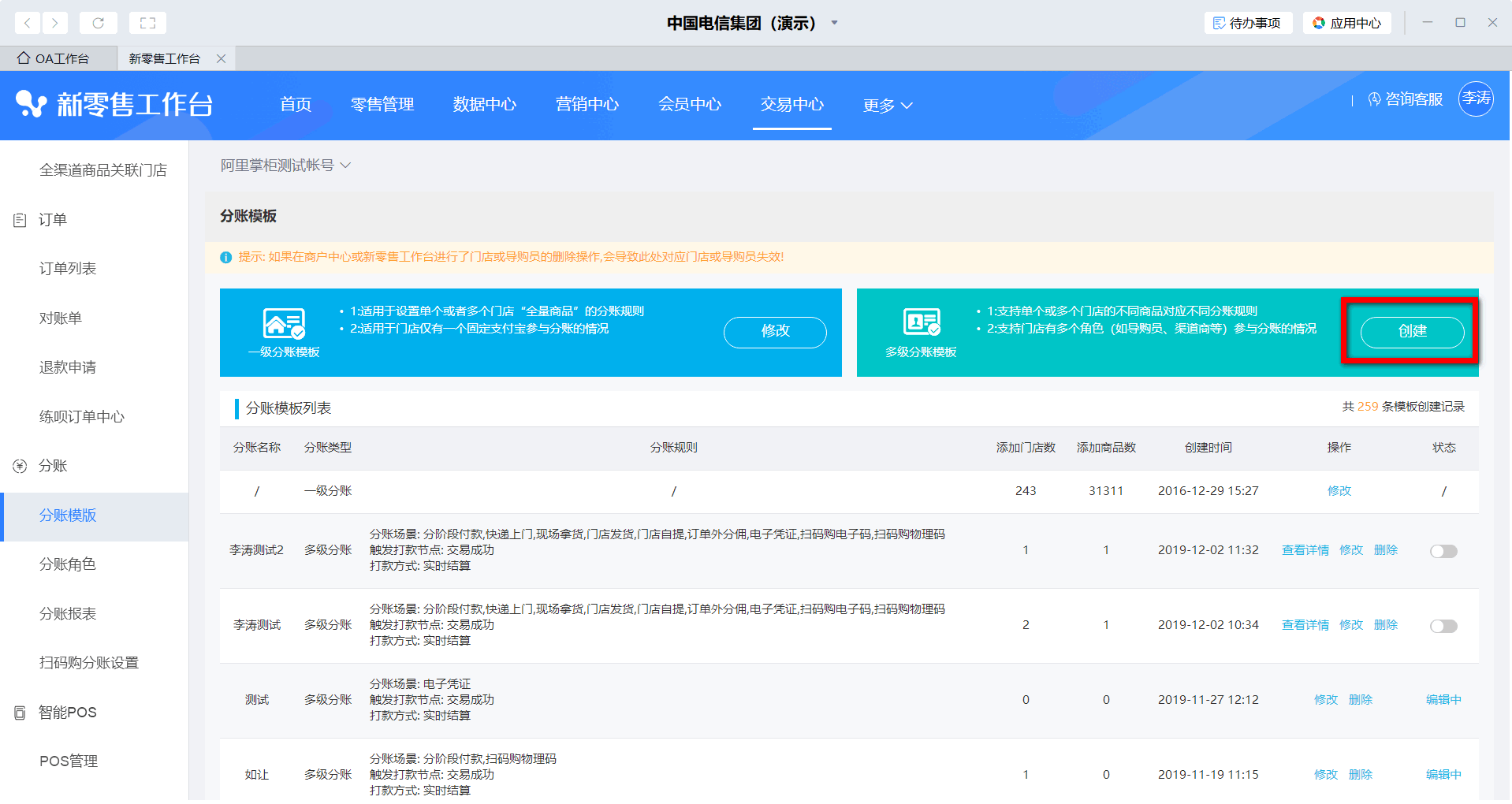The image size is (1512, 804).
Task: Open the 营销中心 nav item
Action: 587,104
